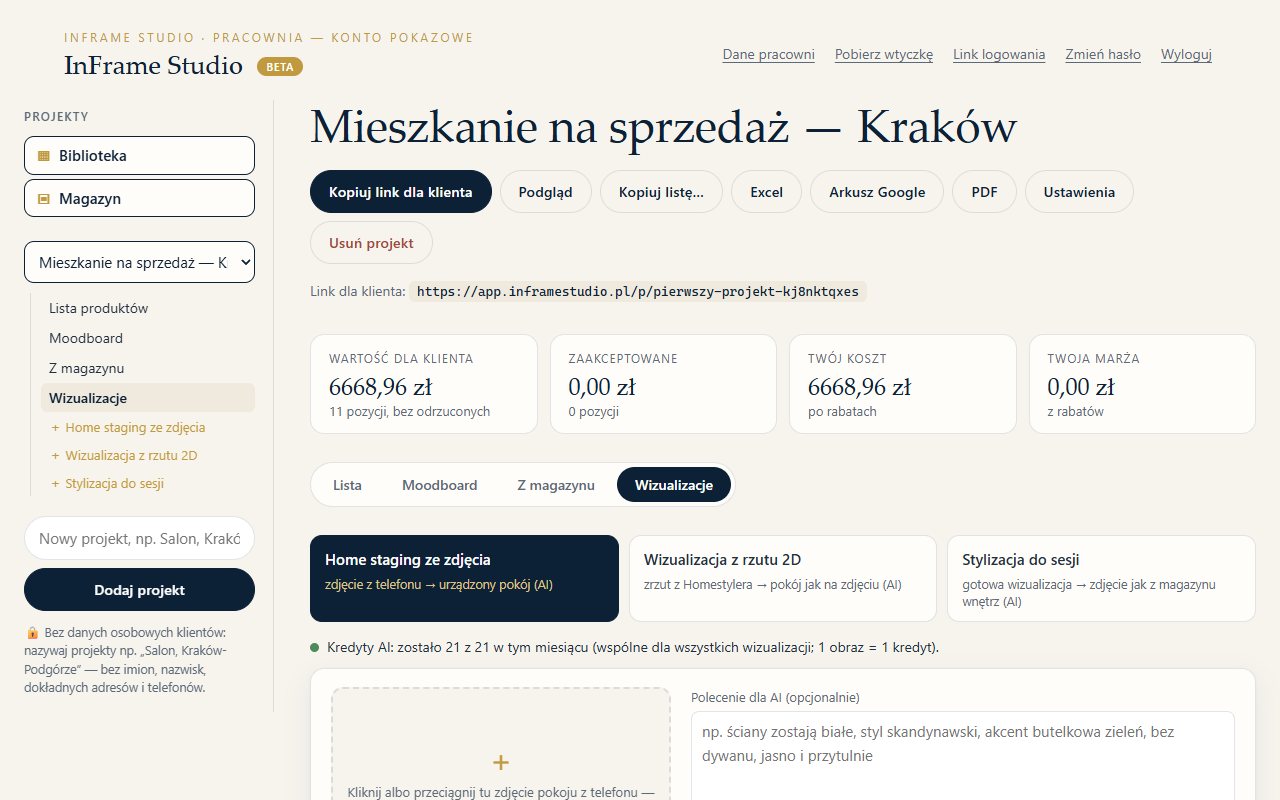Select Wizualizacje entry in sidebar
This screenshot has width=1280, height=800.
point(148,398)
